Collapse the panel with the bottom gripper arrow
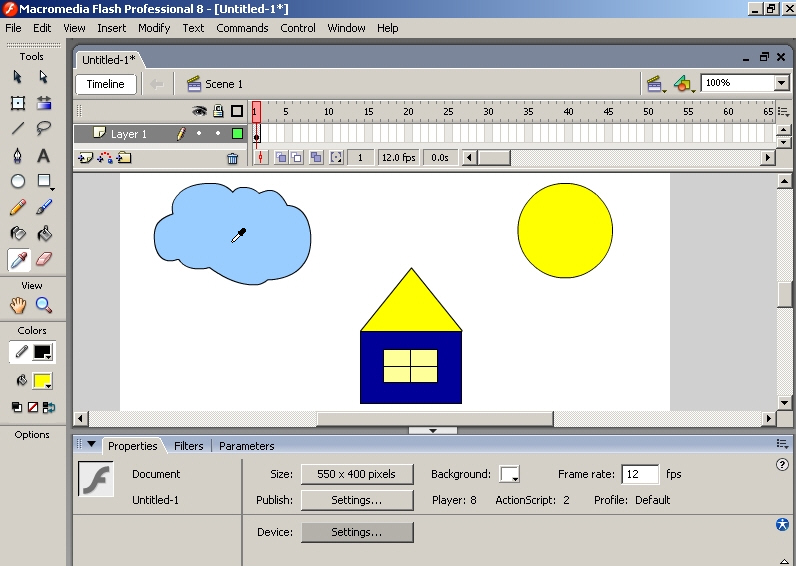Viewport: 796px width, 566px height. point(433,430)
